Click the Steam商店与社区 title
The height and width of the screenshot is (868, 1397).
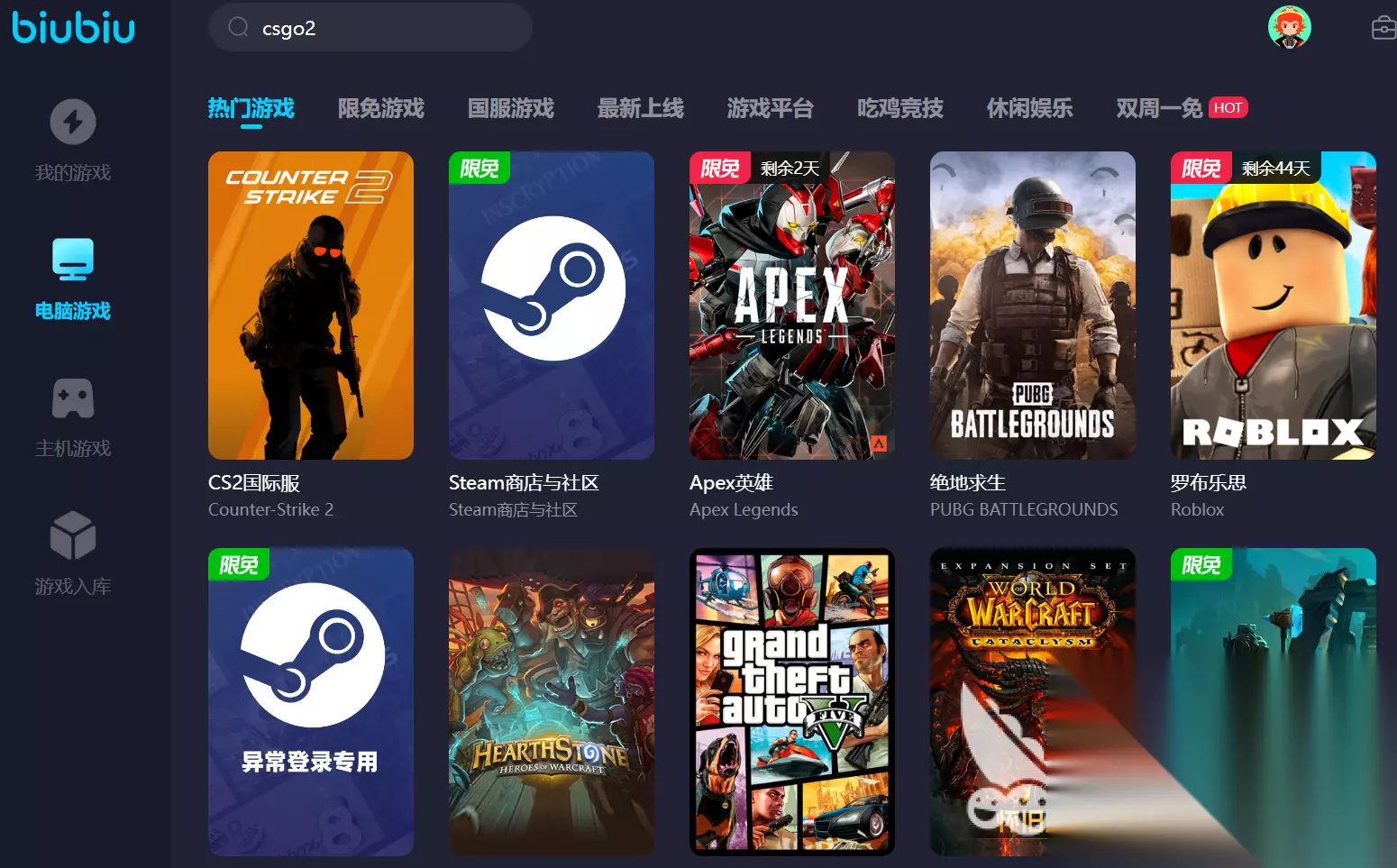click(x=524, y=483)
